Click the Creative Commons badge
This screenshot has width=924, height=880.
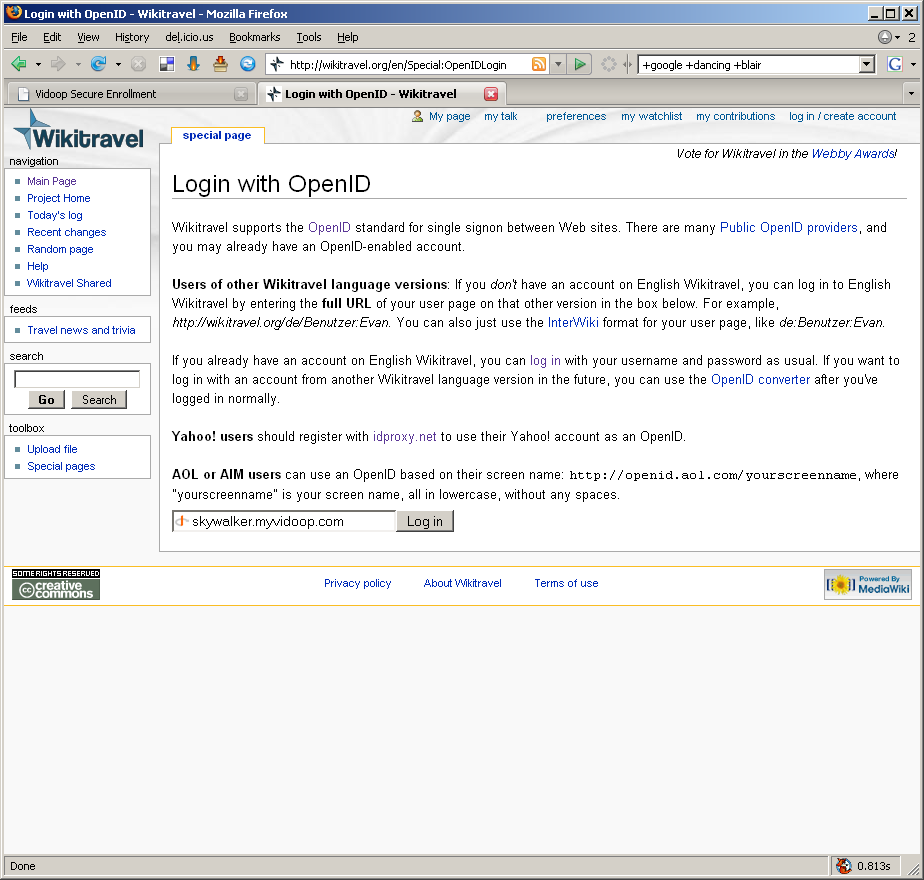56,585
